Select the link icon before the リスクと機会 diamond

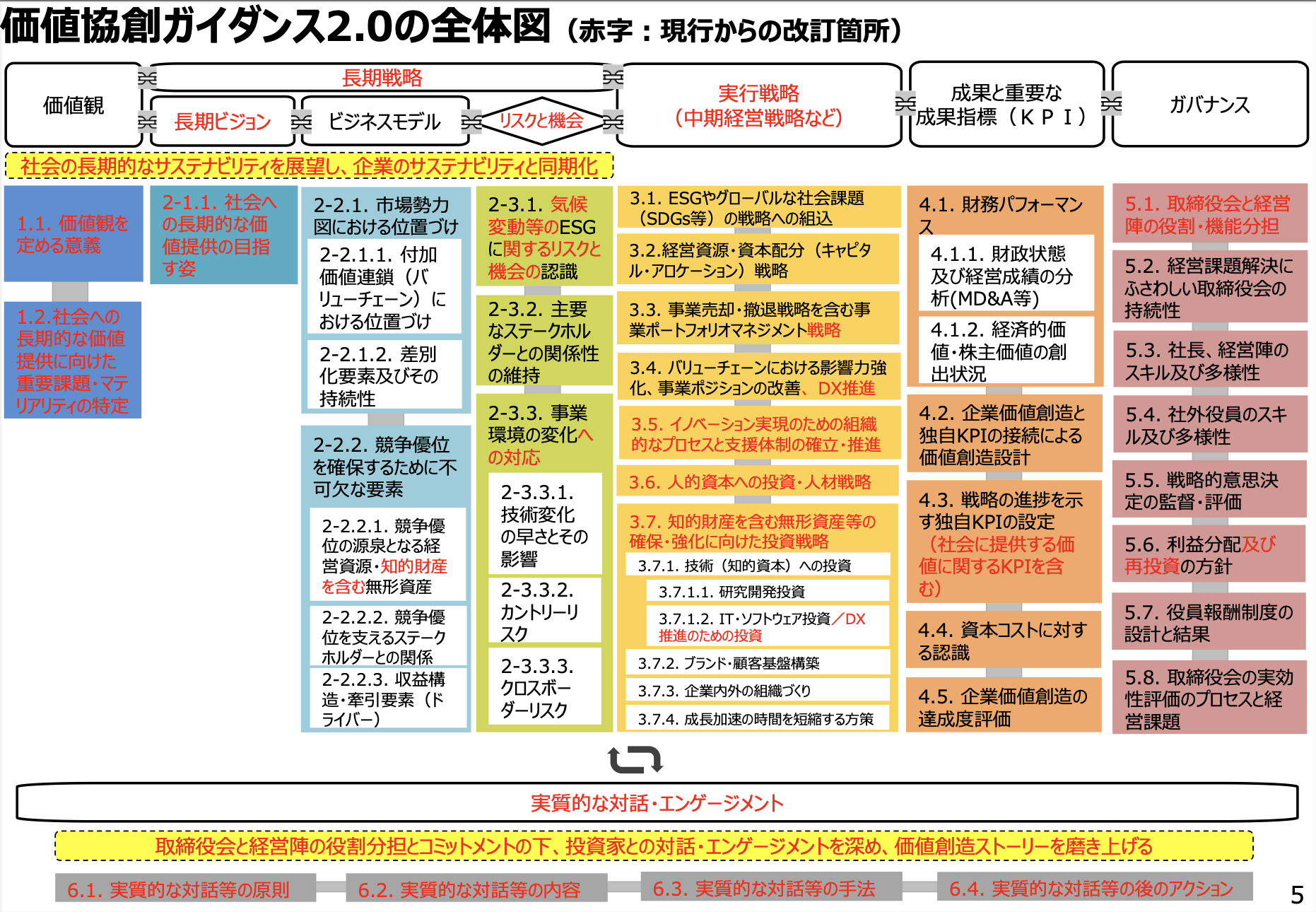471,120
